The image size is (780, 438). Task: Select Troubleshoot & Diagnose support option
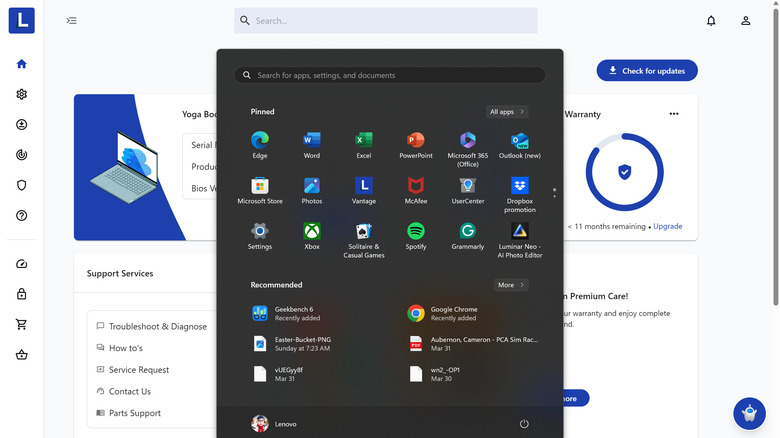click(x=157, y=326)
